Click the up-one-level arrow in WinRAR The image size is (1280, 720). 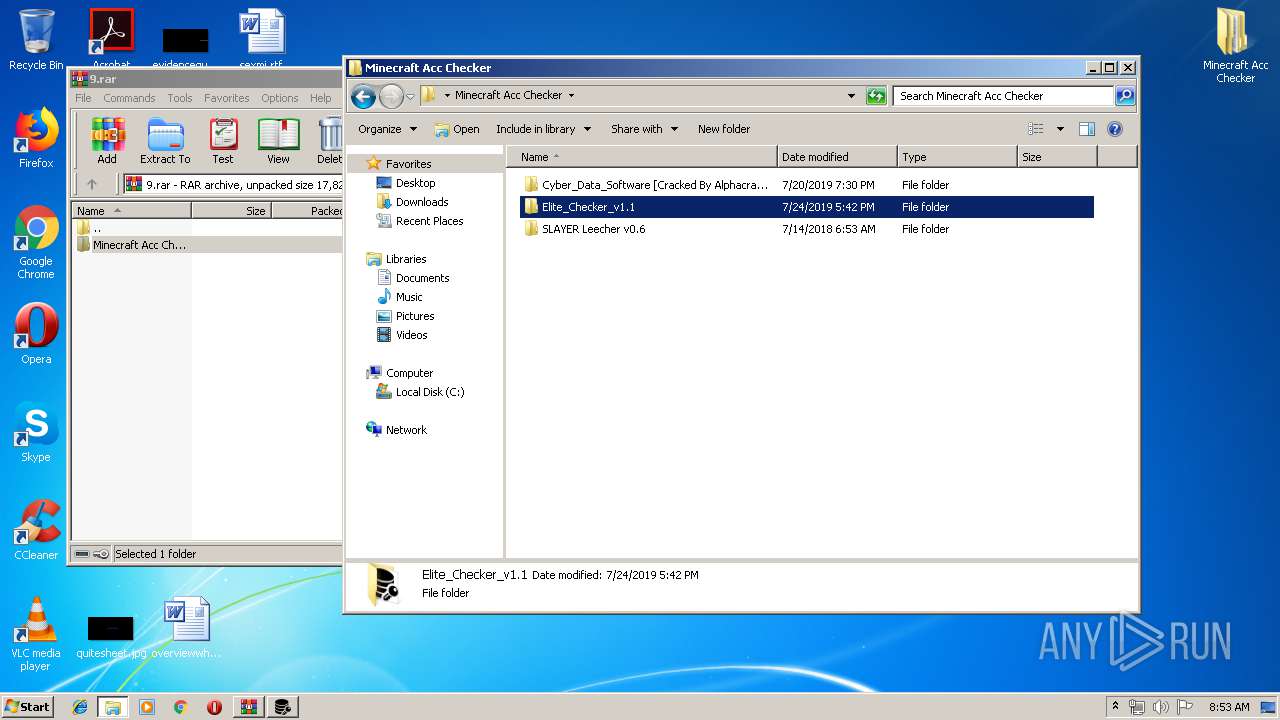[92, 184]
